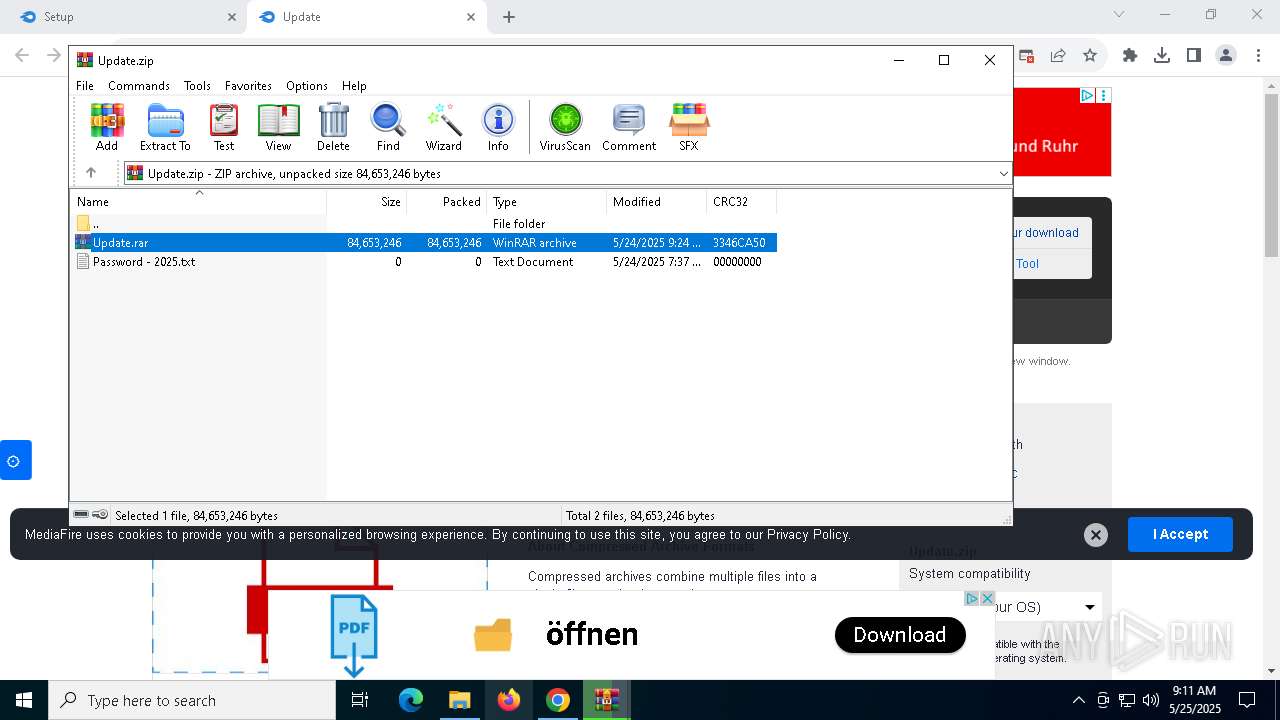Image resolution: width=1280 pixels, height=720 pixels.
Task: Open the browser tab search chevron
Action: [x=1119, y=14]
